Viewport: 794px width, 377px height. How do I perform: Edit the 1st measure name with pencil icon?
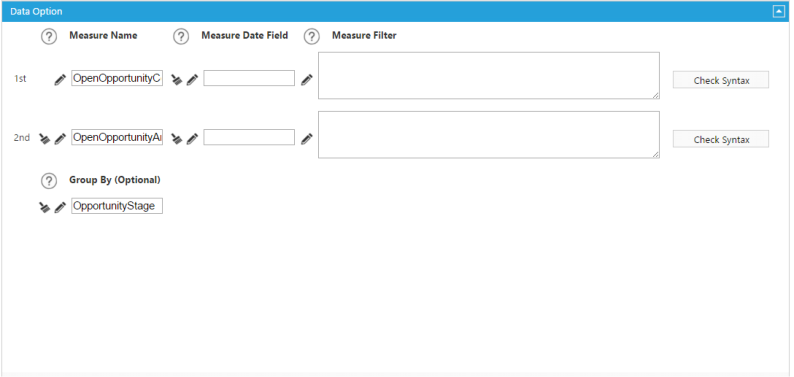pyautogui.click(x=60, y=79)
